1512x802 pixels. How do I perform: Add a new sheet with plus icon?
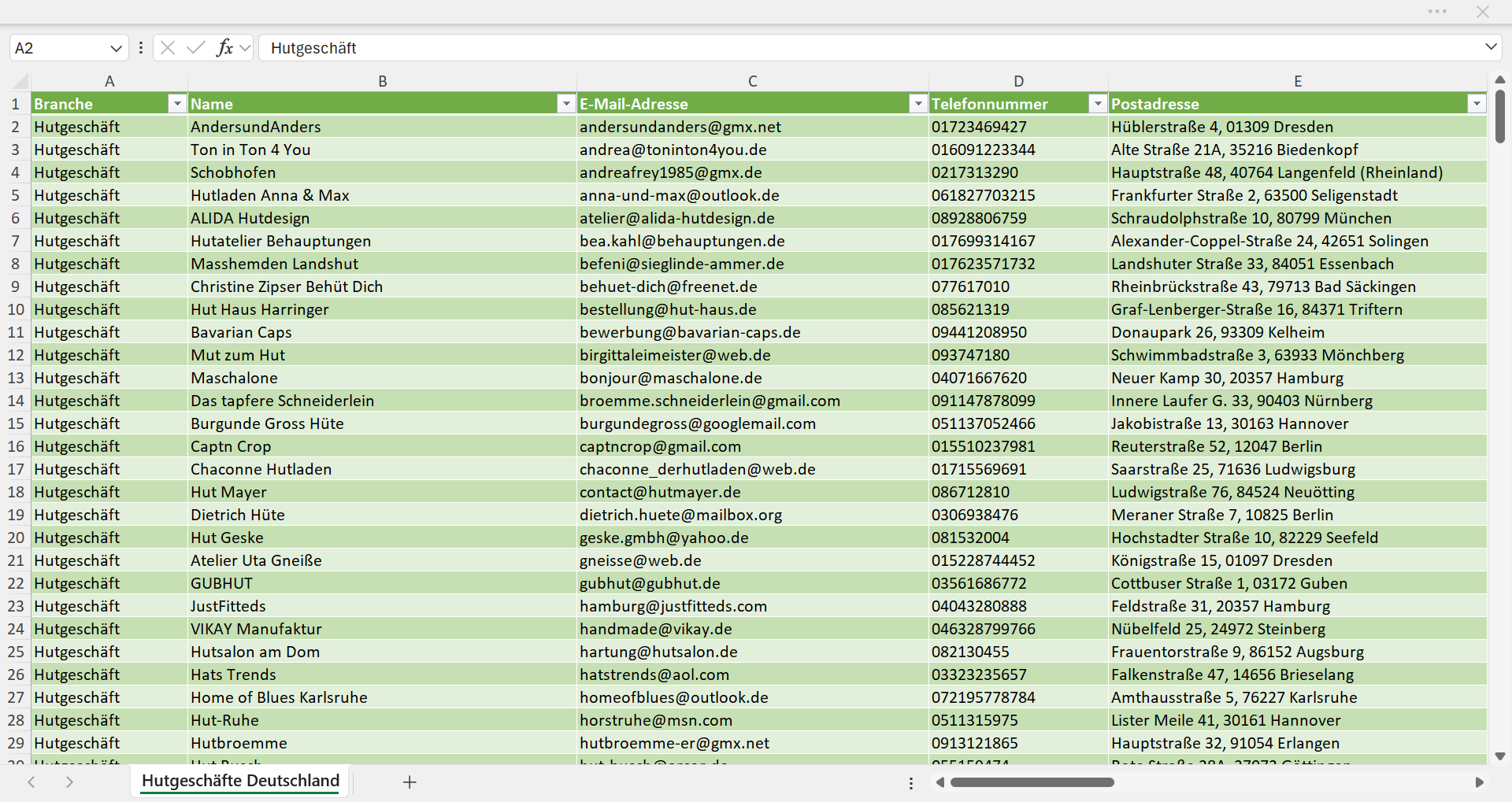click(x=409, y=782)
